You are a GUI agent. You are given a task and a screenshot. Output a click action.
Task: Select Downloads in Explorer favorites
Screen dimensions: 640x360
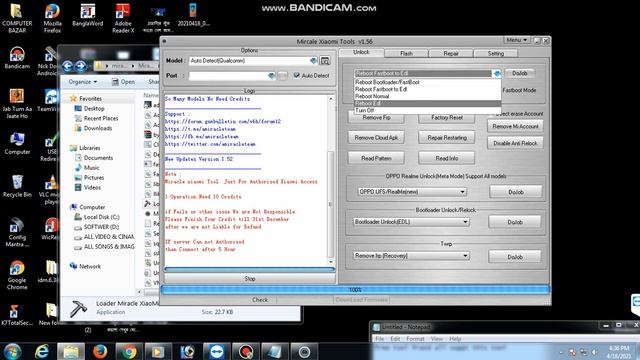click(x=98, y=128)
